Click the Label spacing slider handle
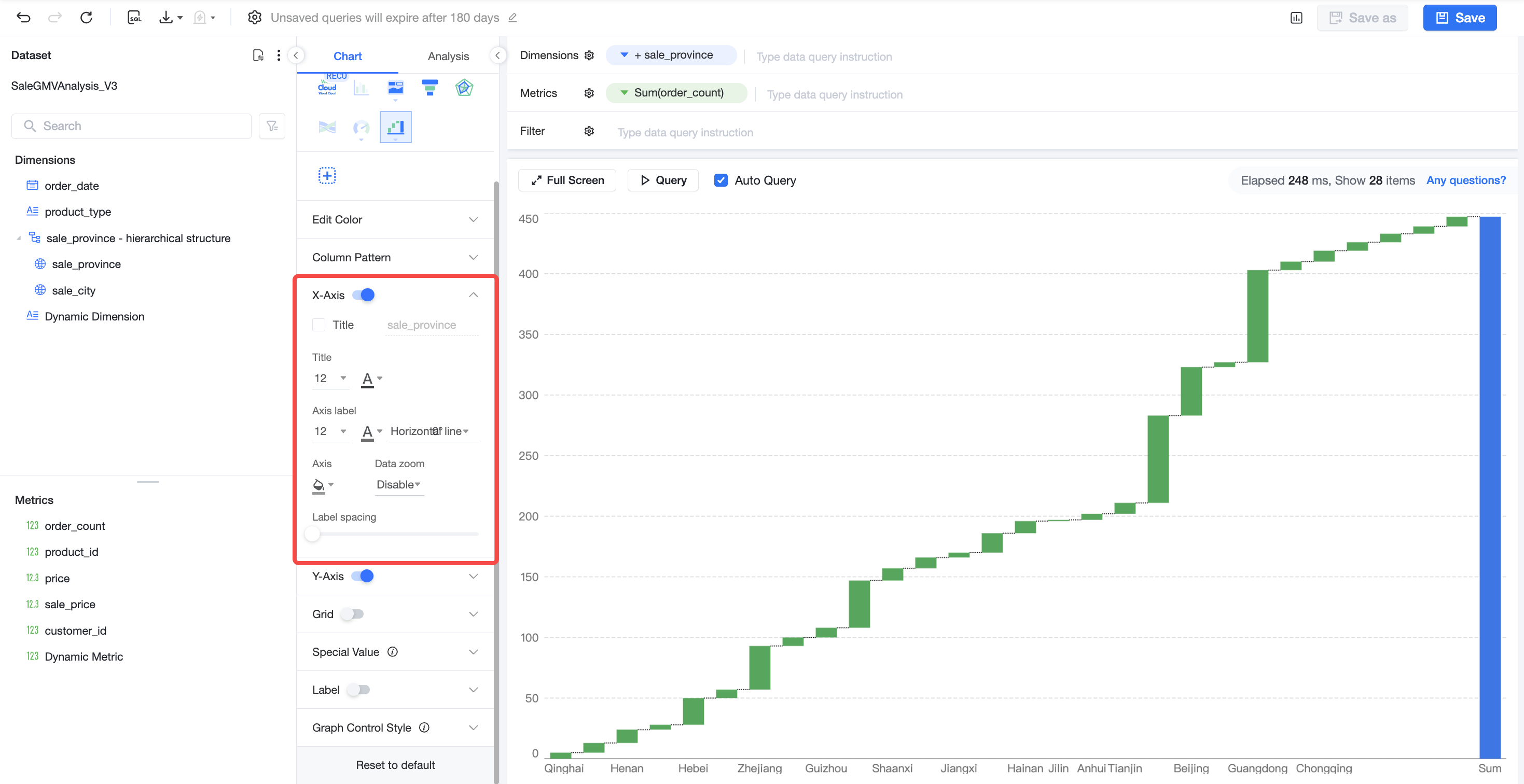1524x784 pixels. [312, 534]
